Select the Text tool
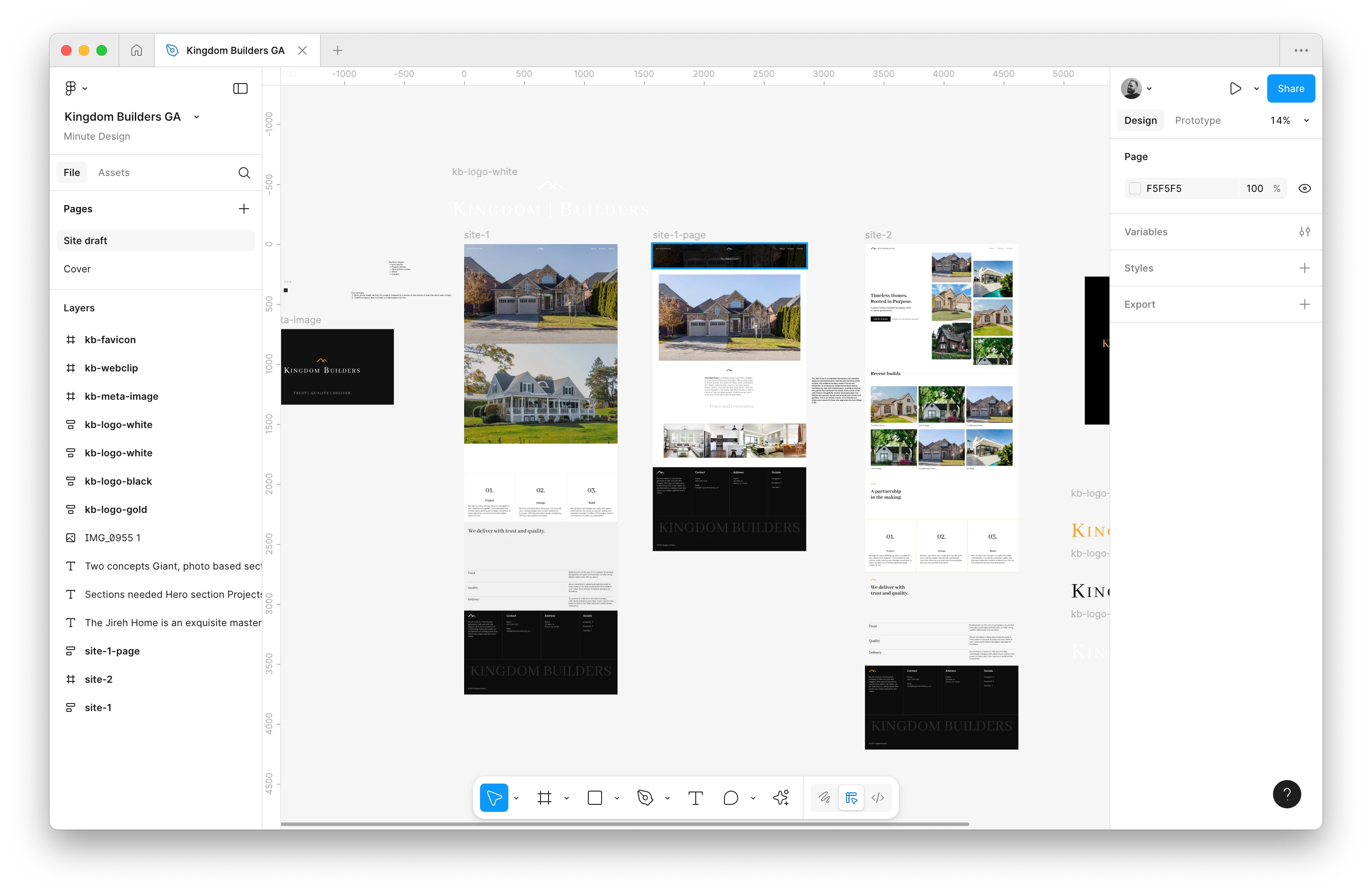1372x895 pixels. tap(696, 798)
